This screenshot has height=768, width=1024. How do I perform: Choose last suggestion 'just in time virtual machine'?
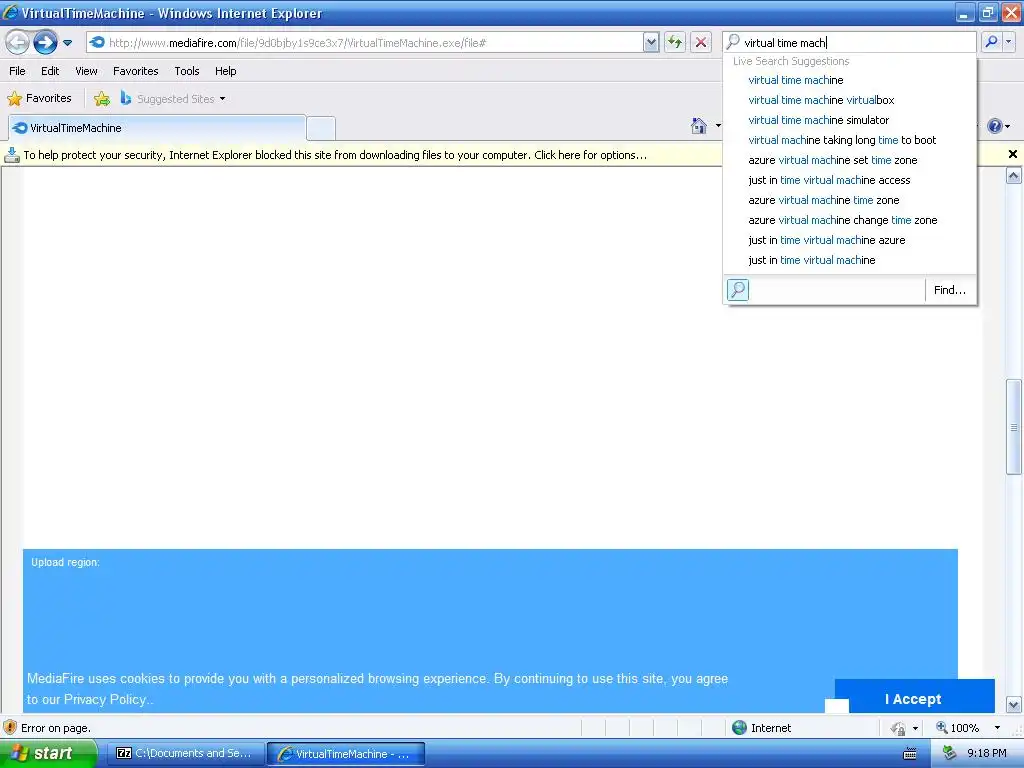point(811,261)
